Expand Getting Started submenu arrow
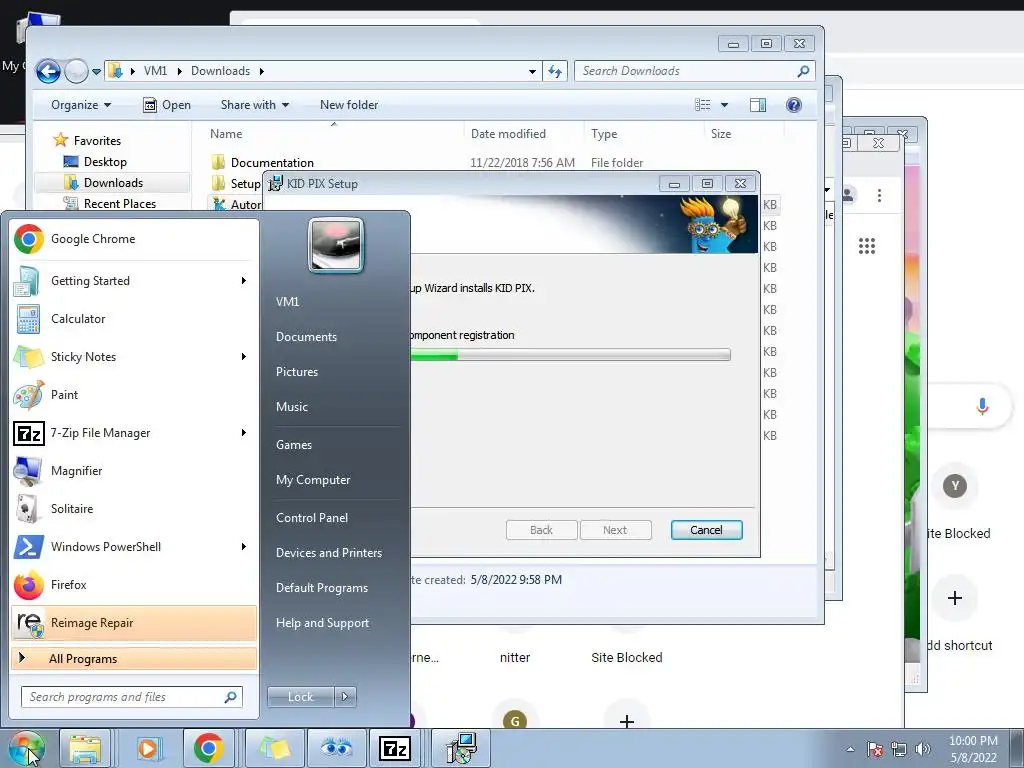1024x768 pixels. pyautogui.click(x=244, y=281)
